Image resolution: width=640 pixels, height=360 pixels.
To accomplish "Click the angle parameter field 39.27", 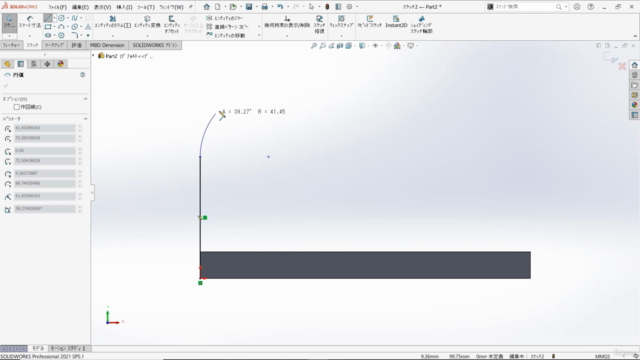I will (44, 209).
